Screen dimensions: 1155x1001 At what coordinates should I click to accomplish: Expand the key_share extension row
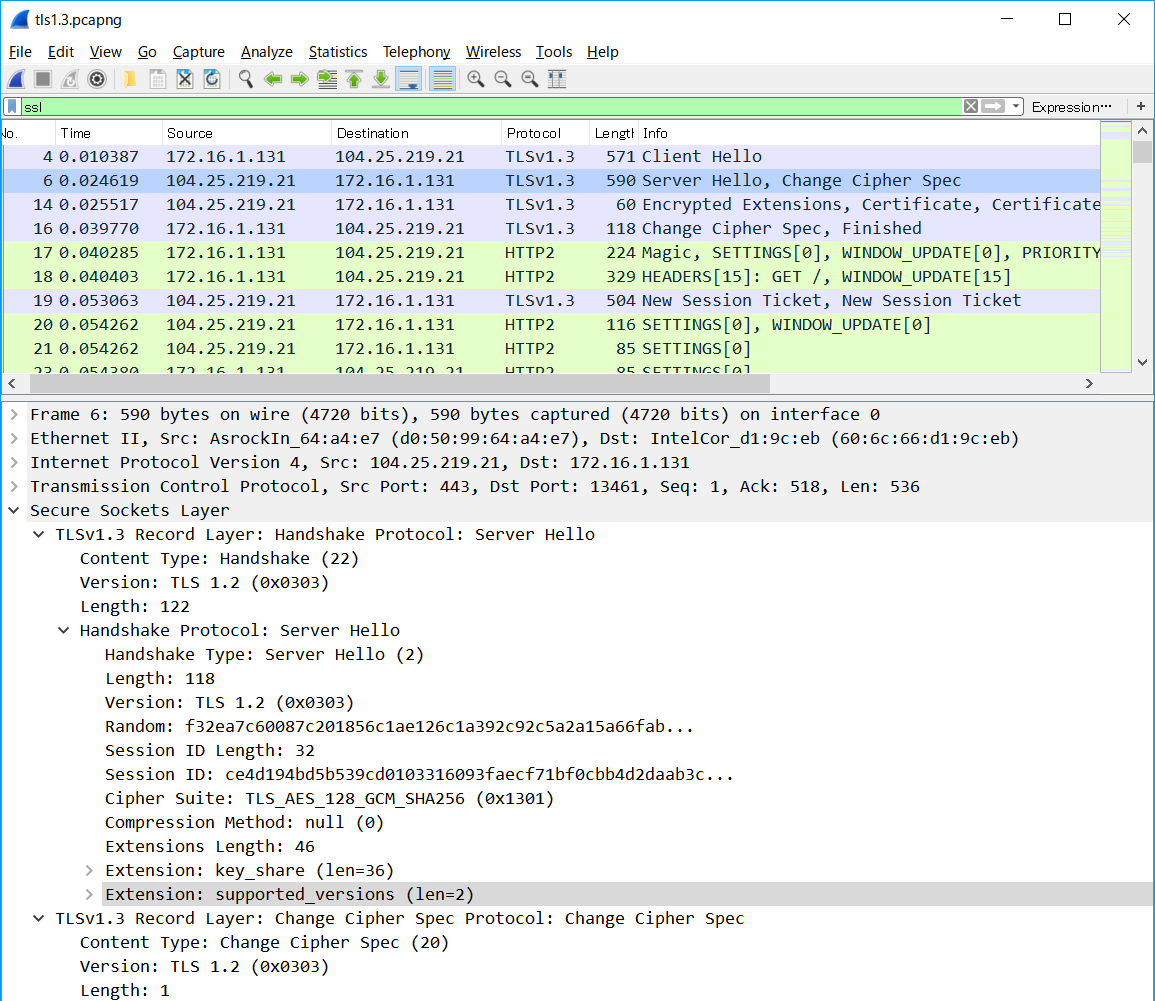(x=89, y=870)
